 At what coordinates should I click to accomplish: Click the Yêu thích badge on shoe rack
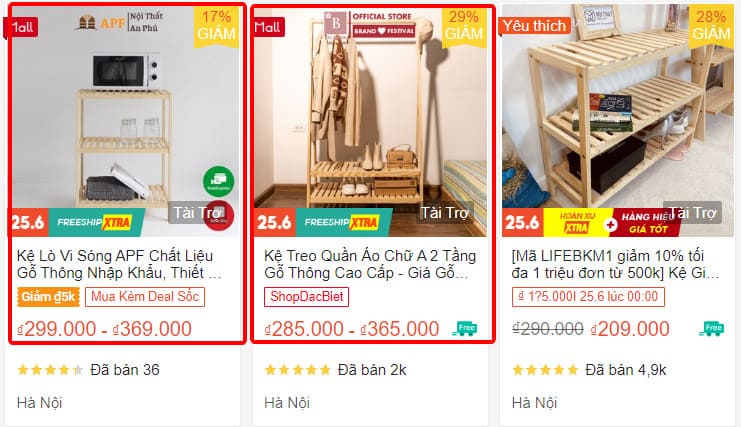coord(534,26)
